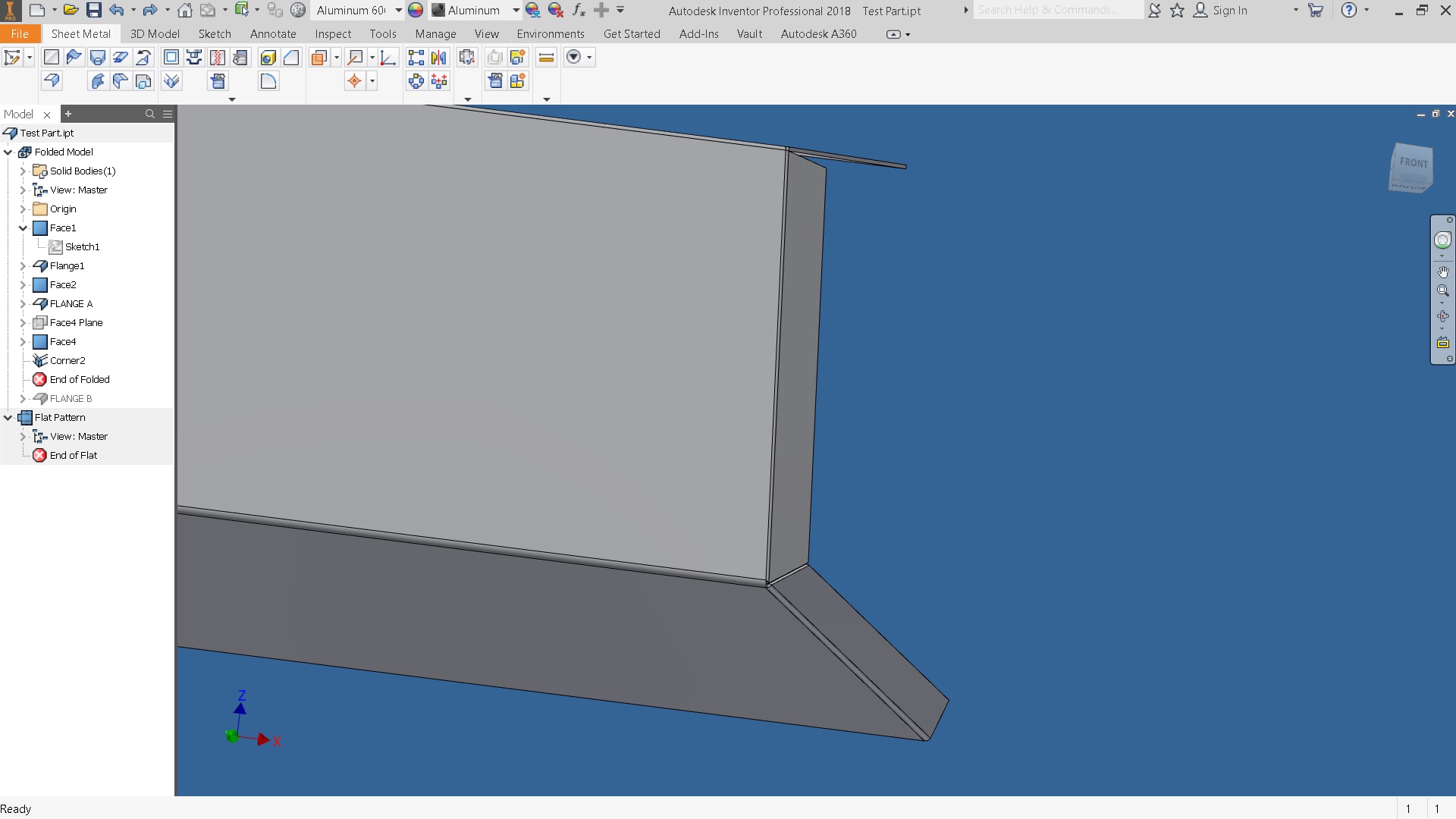Viewport: 1456px width, 819px height.
Task: Click the Mirror pattern icon
Action: click(438, 58)
